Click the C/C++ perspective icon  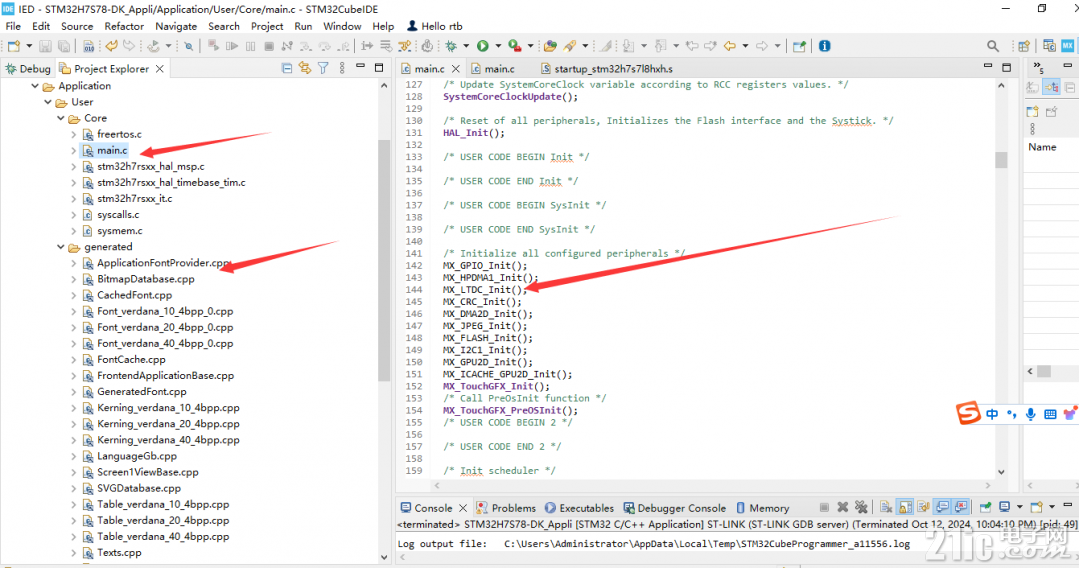1049,46
